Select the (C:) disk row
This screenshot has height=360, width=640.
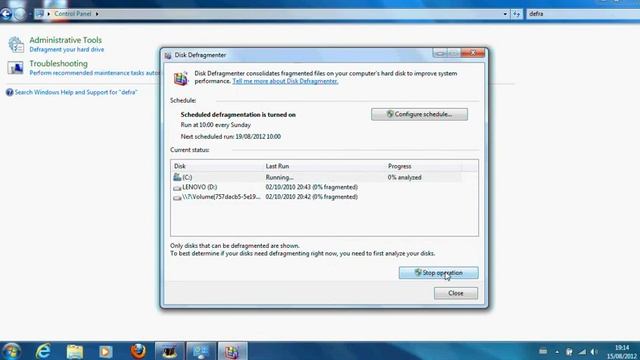pyautogui.click(x=317, y=177)
